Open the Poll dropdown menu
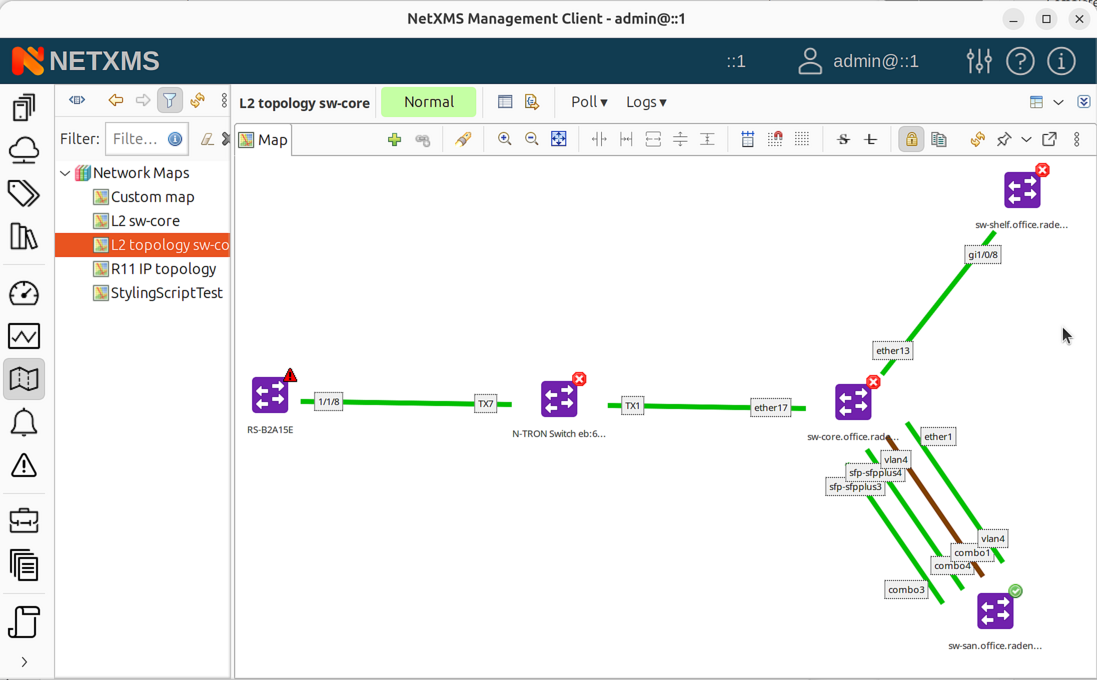 (x=589, y=102)
